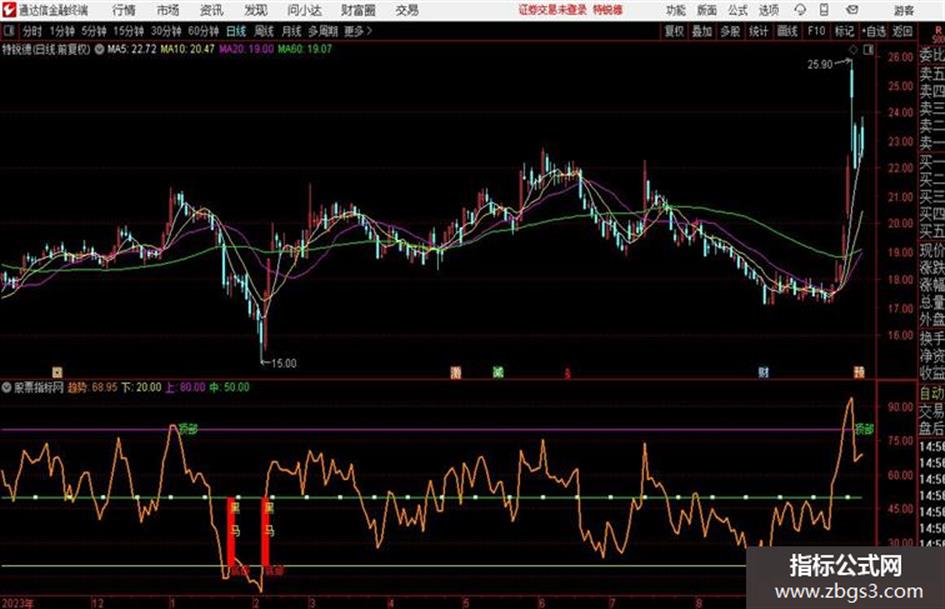945x609 pixels.
Task: Open the 画线 drawing tools
Action: [x=788, y=31]
